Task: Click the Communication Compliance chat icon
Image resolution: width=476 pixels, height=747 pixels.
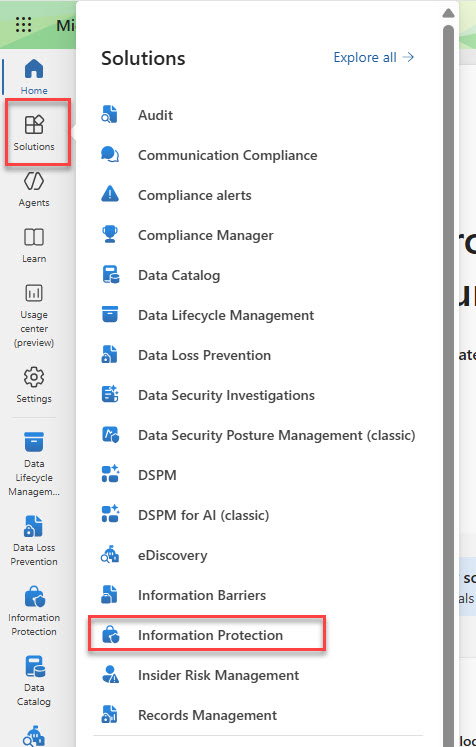Action: (110, 155)
